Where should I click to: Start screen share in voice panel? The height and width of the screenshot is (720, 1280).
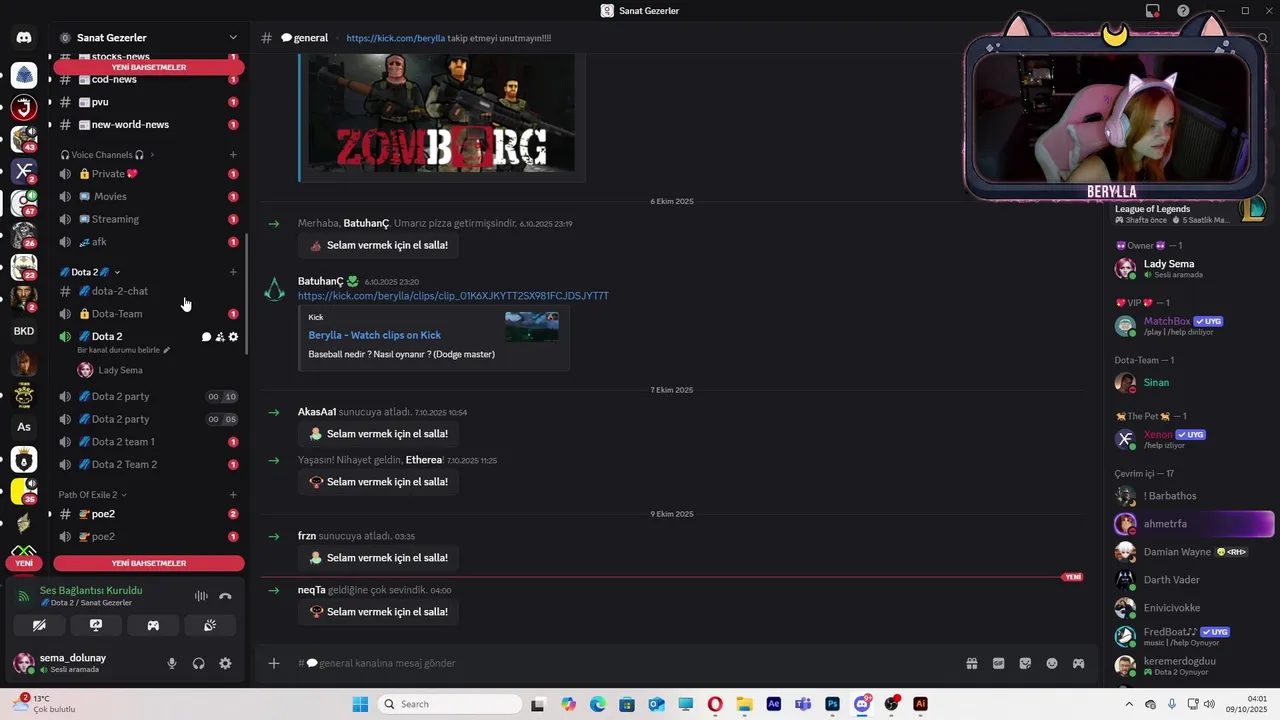(96, 625)
